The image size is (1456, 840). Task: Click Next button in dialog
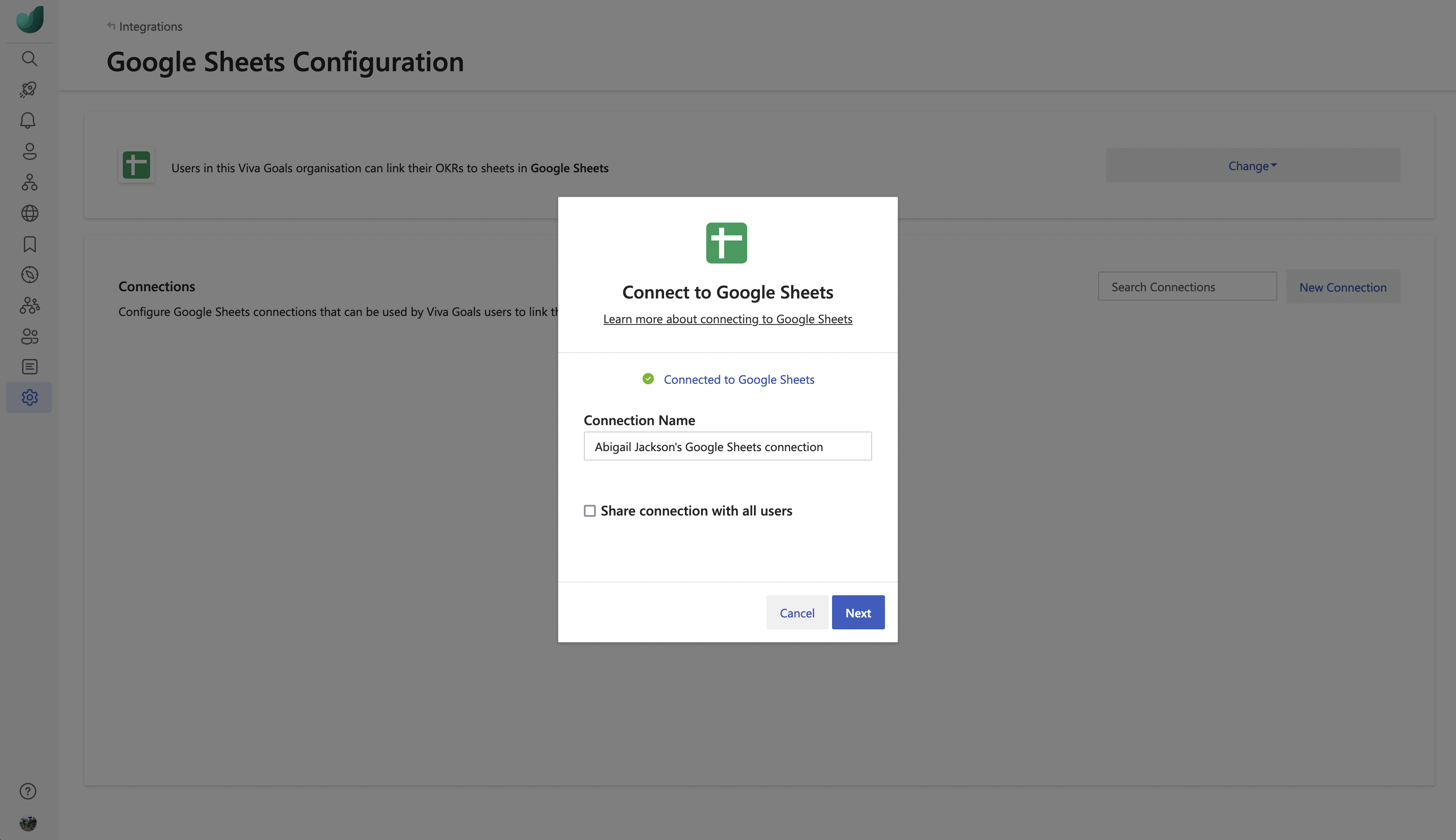(x=858, y=613)
